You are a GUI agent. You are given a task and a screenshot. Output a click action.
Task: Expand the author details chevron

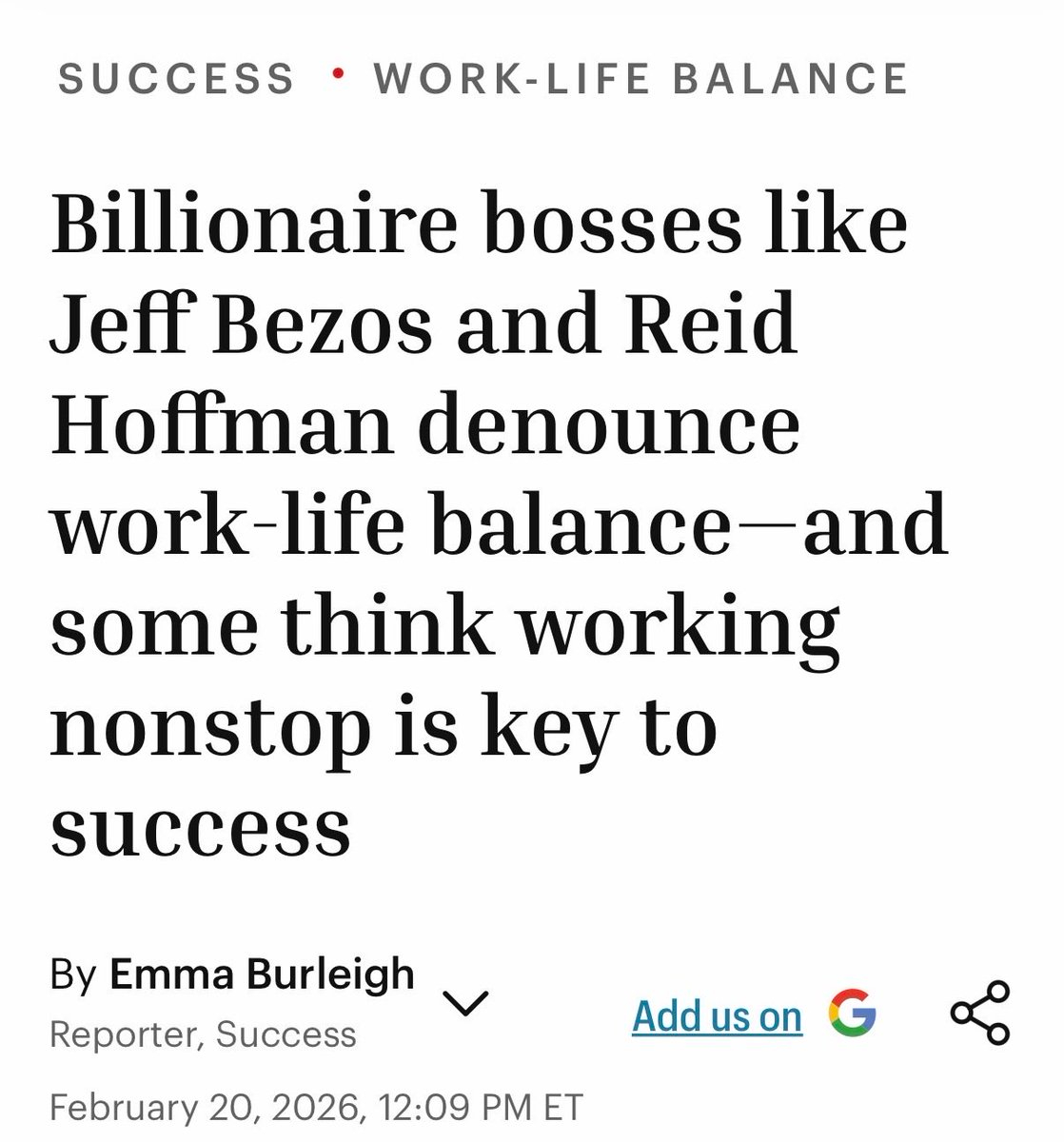click(465, 1002)
